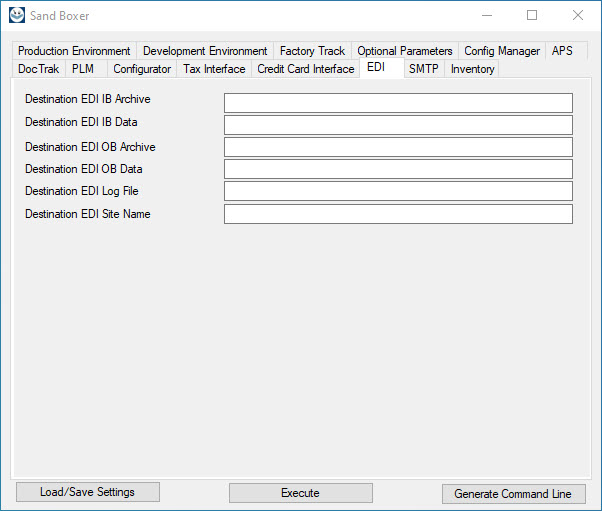Image resolution: width=602 pixels, height=511 pixels.
Task: Select the APS tab
Action: [562, 51]
